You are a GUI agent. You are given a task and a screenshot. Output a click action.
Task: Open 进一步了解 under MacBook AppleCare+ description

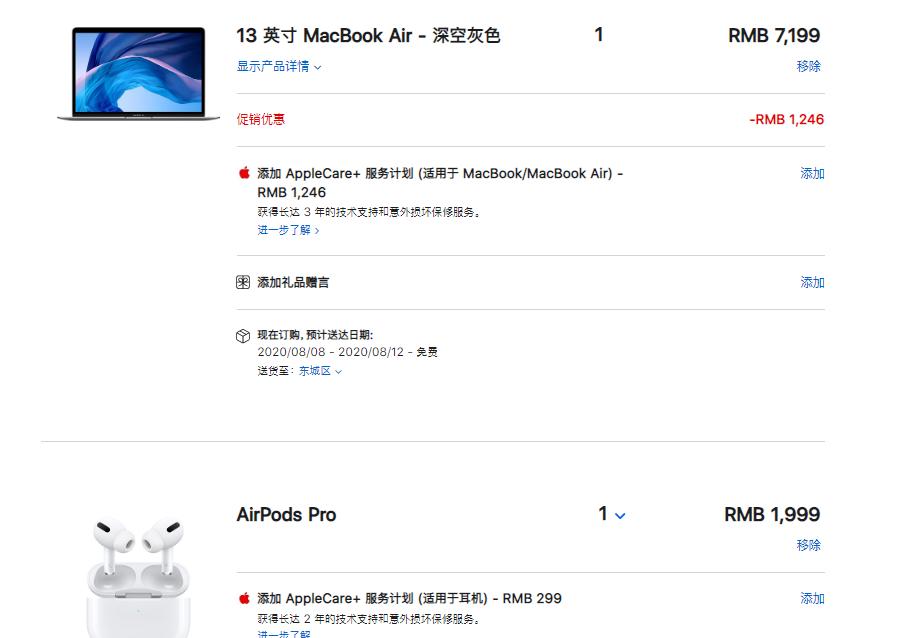coord(286,229)
